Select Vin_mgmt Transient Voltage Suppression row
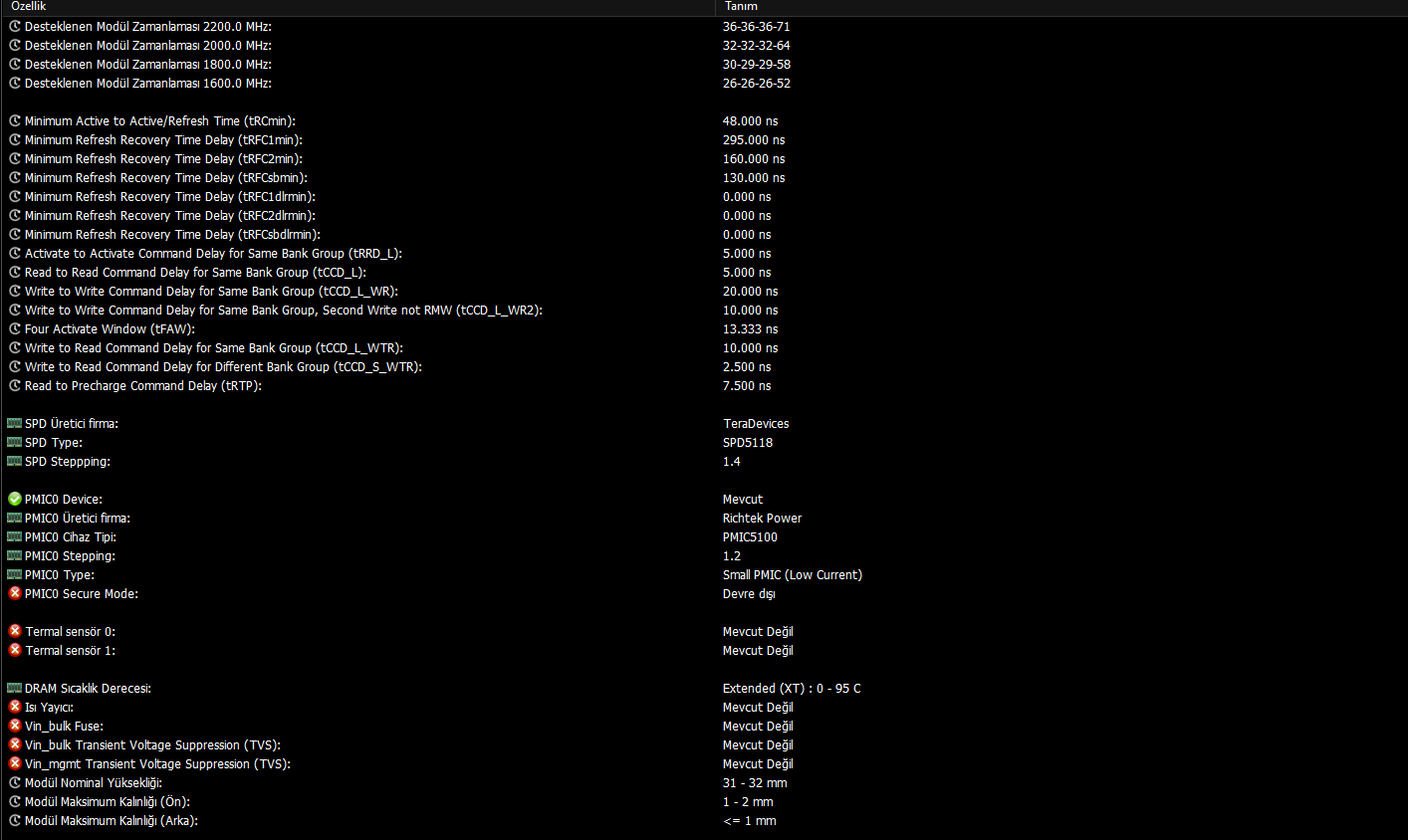This screenshot has width=1408, height=840. [157, 764]
